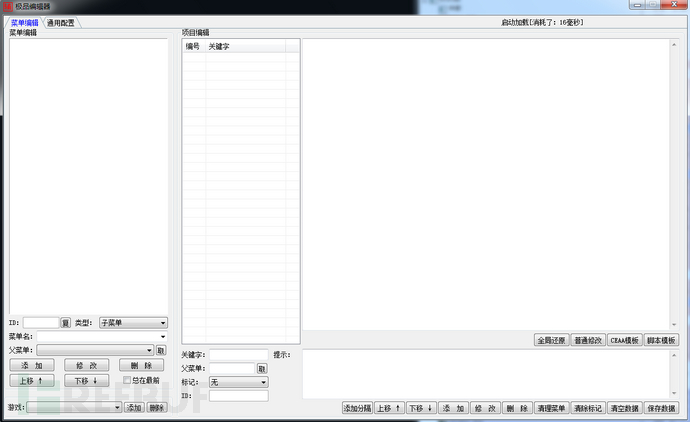Click the 编号 column header
This screenshot has height=422, width=690.
(x=193, y=47)
